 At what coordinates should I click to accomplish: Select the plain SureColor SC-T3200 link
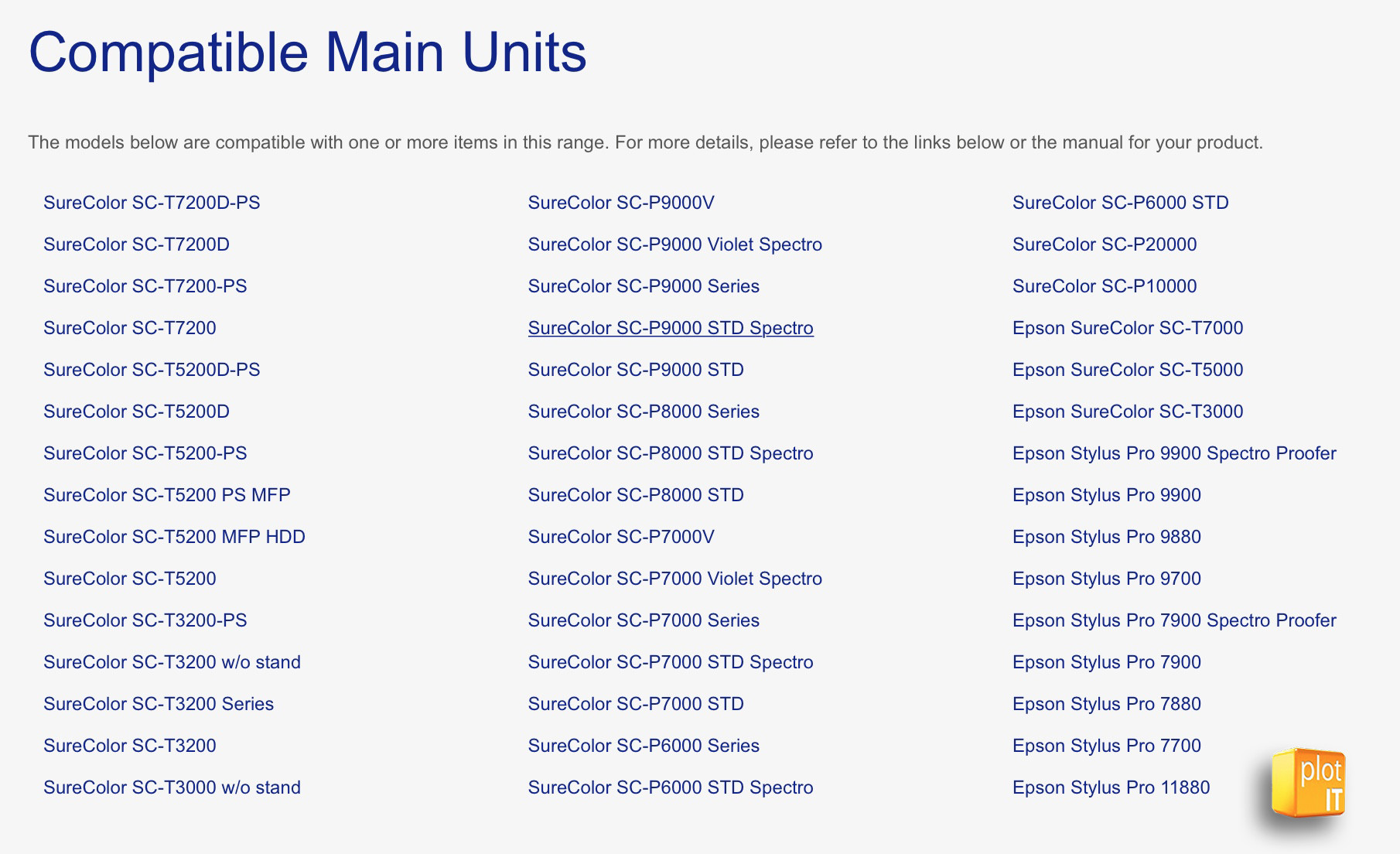(130, 746)
